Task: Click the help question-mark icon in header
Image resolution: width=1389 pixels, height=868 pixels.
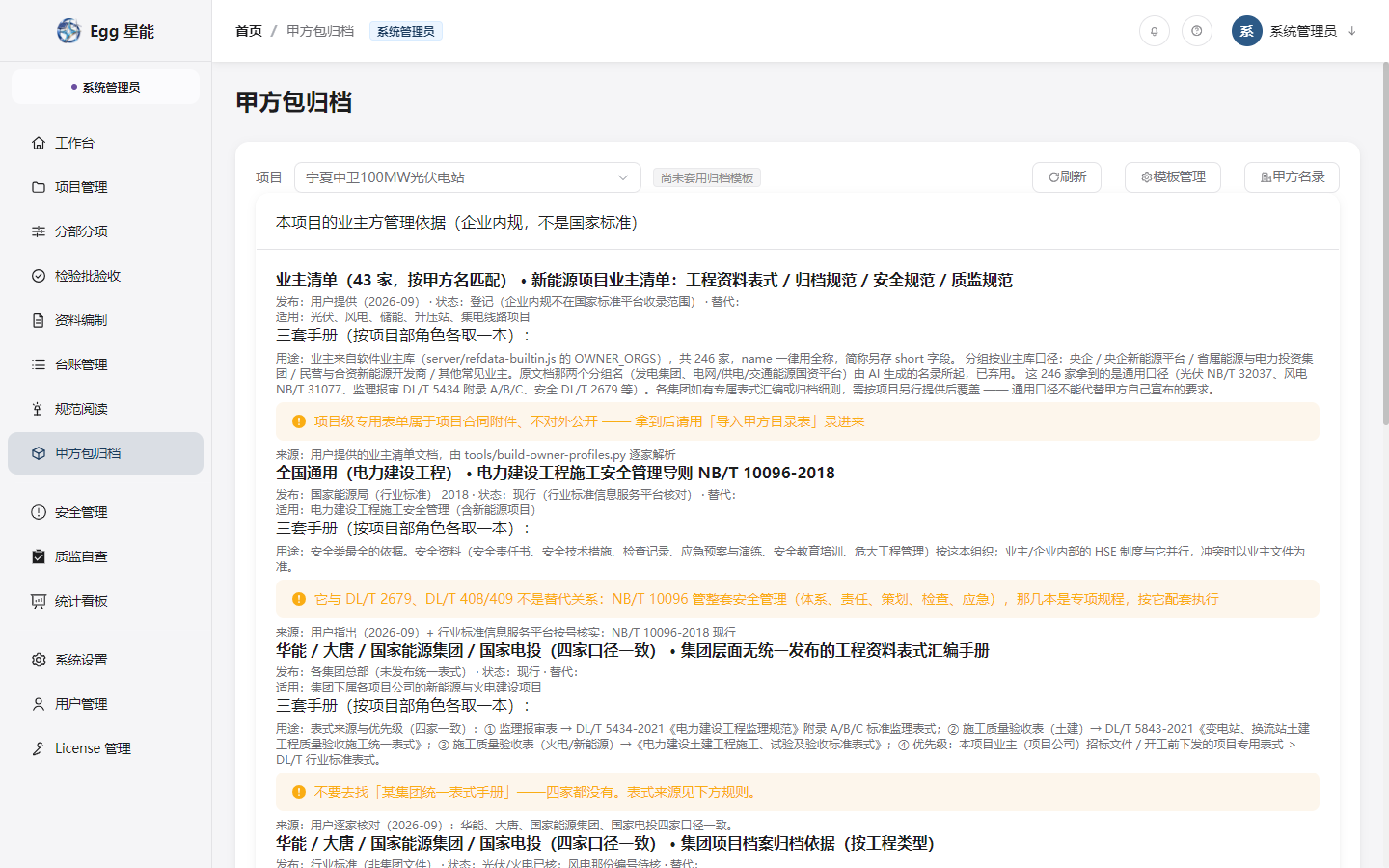Action: pos(1197,31)
